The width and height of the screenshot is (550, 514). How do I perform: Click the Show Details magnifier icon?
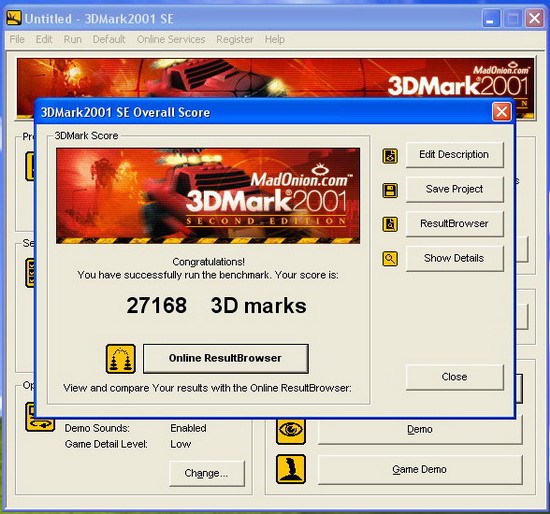[x=390, y=259]
